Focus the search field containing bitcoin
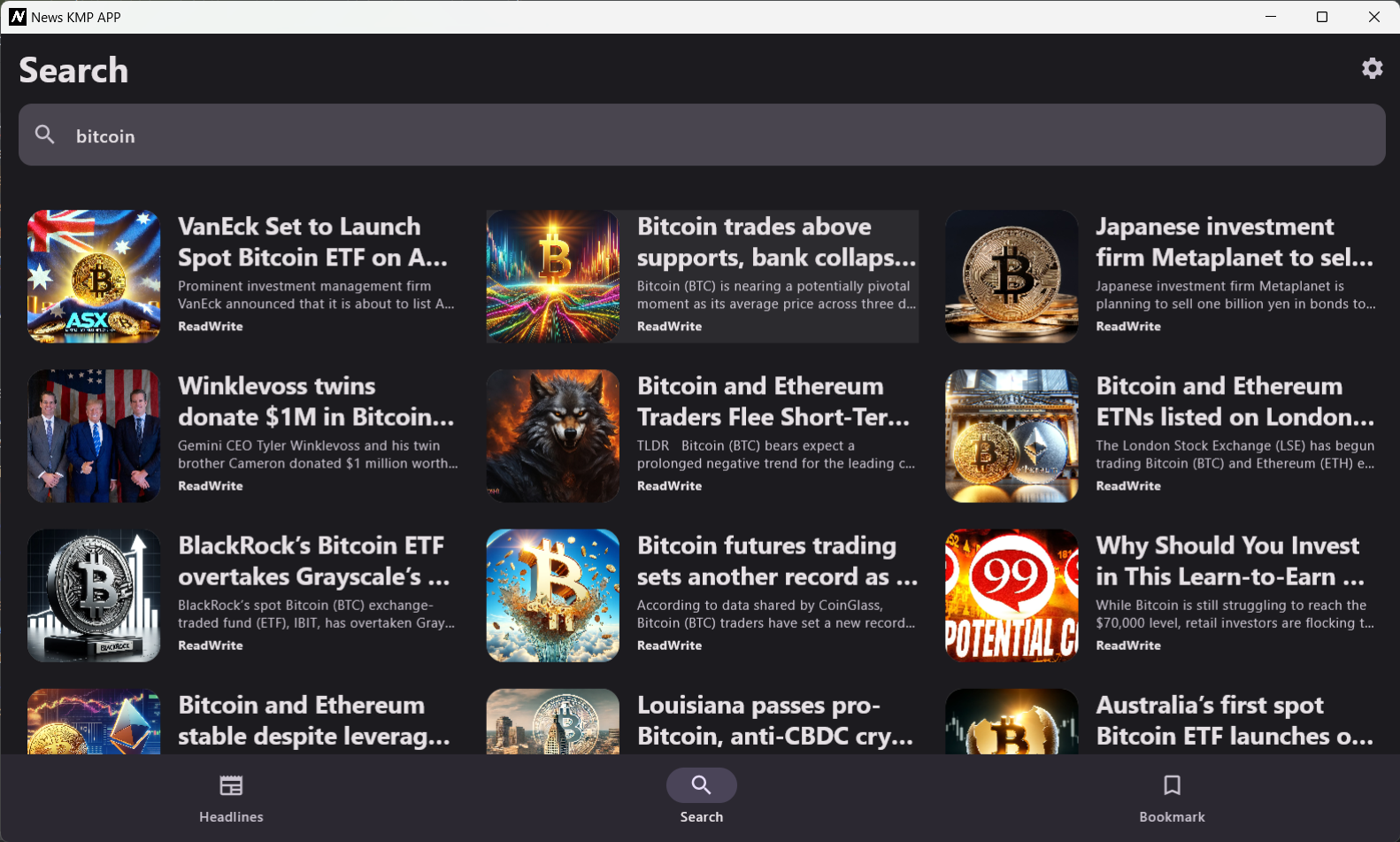 tap(702, 135)
